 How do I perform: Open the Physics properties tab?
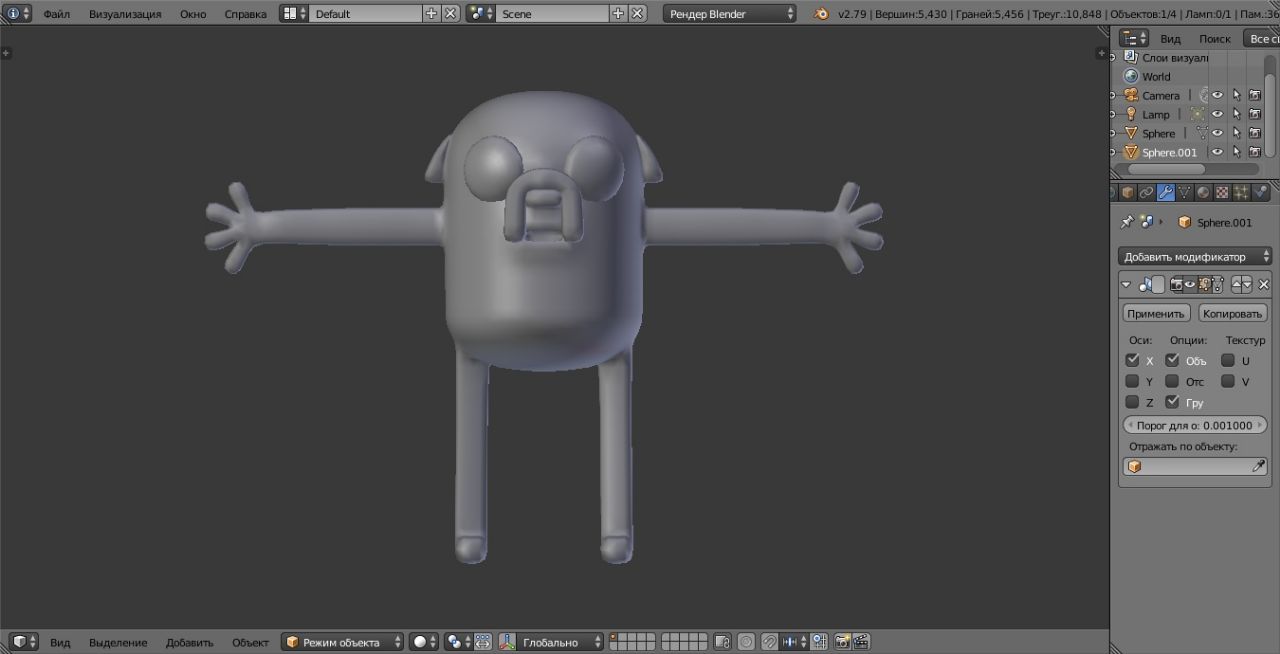tap(1260, 192)
